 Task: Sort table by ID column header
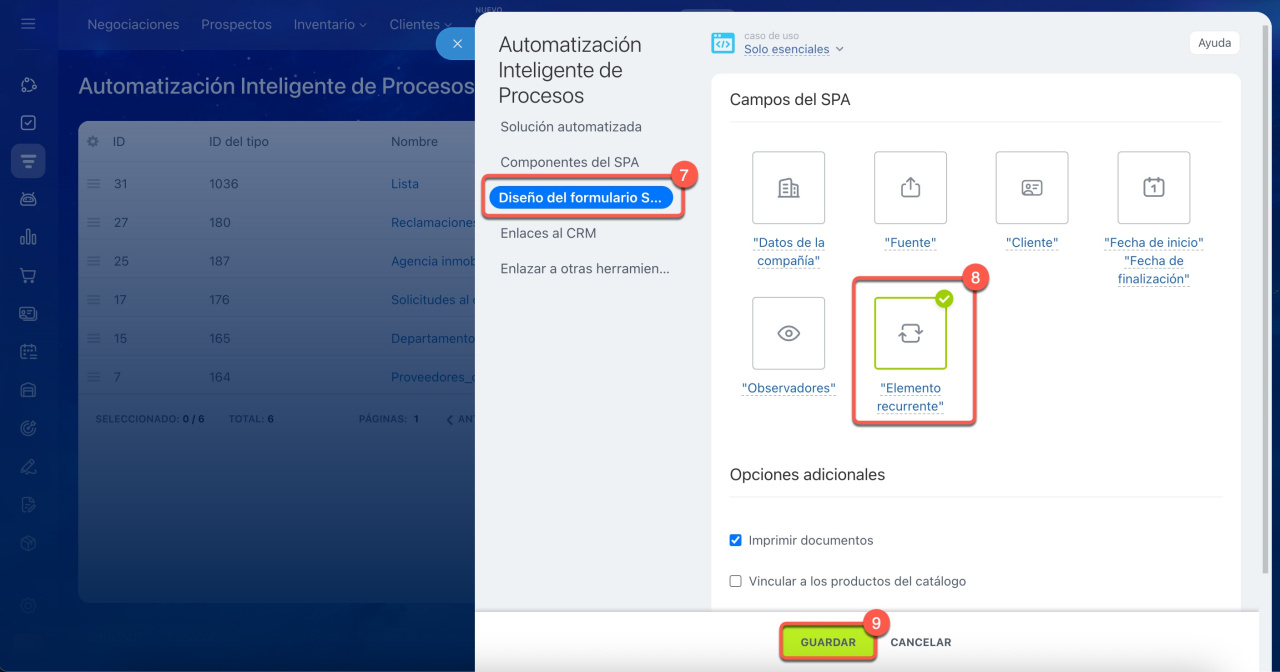[118, 142]
